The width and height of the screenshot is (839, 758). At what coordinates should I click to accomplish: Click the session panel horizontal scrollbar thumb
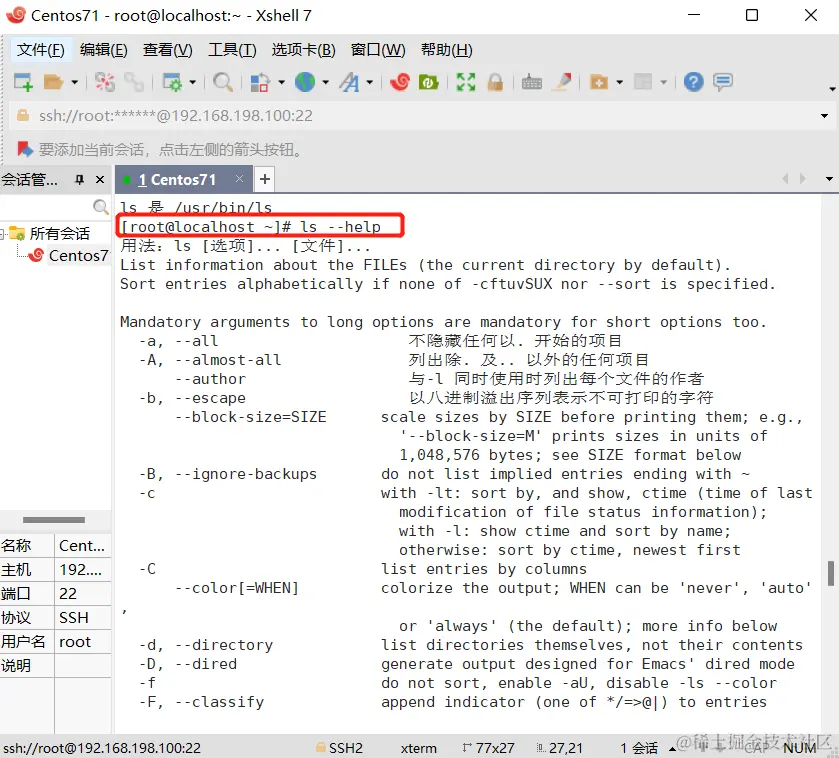click(x=54, y=520)
